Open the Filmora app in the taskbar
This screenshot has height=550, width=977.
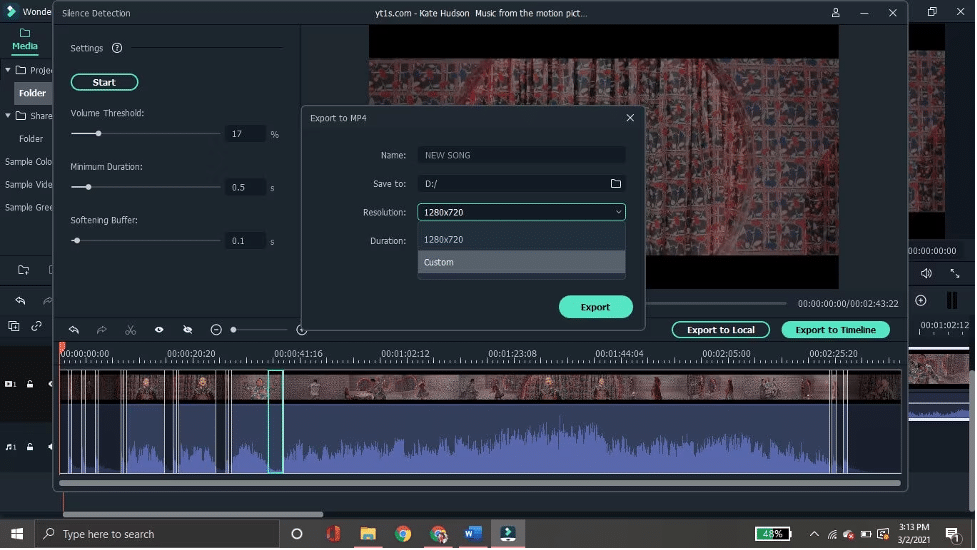[x=508, y=534]
